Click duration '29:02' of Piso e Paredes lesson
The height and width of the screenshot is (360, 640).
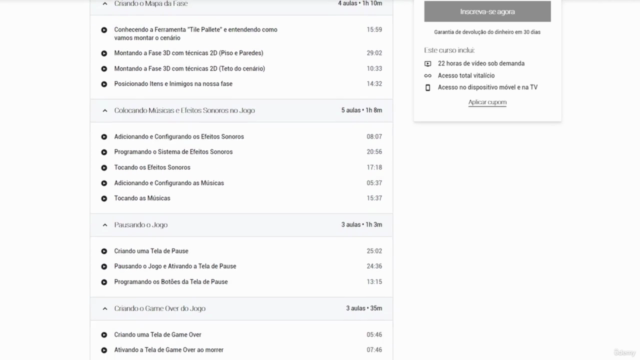pos(374,53)
